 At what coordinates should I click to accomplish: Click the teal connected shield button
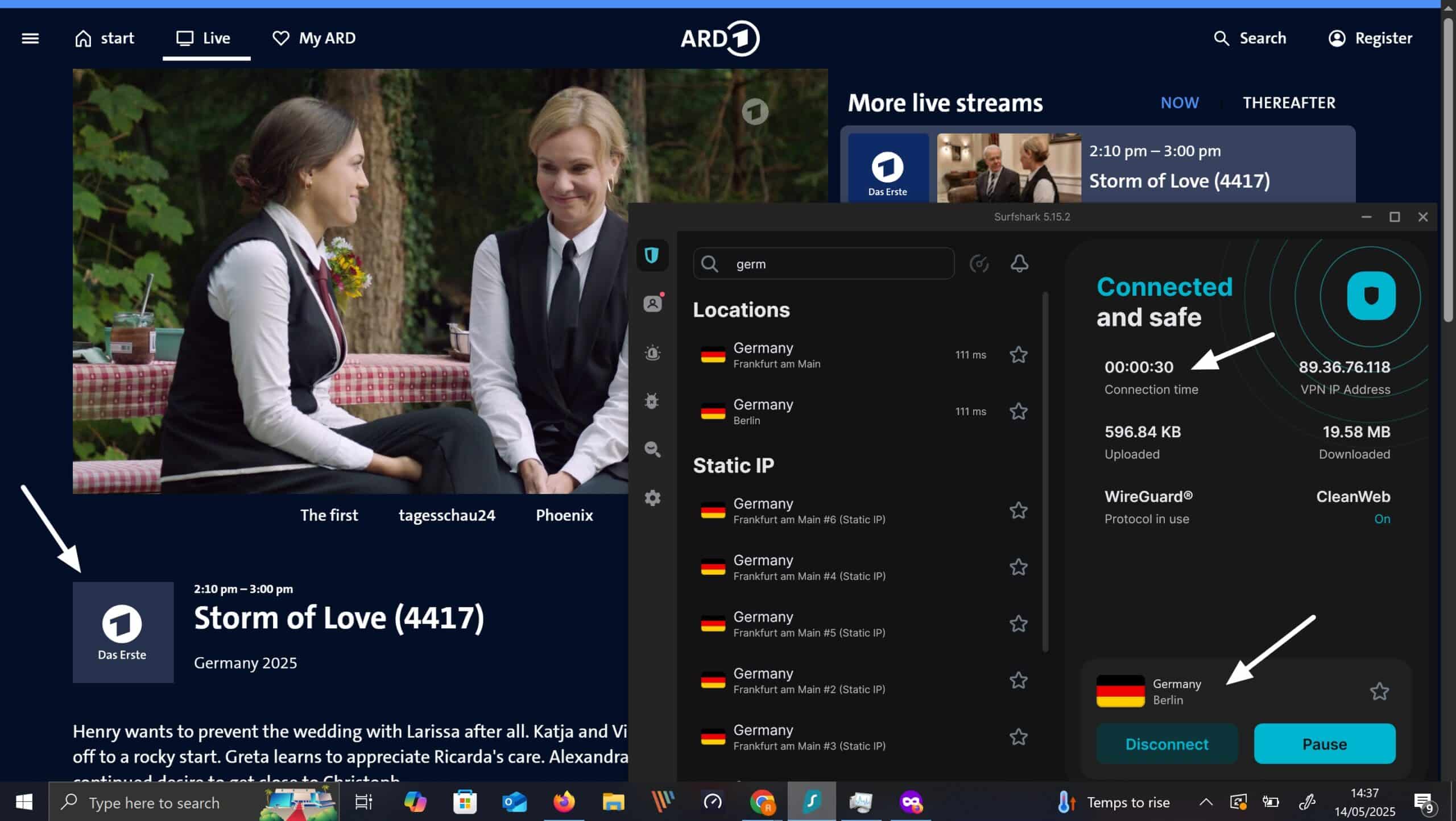coord(1371,296)
